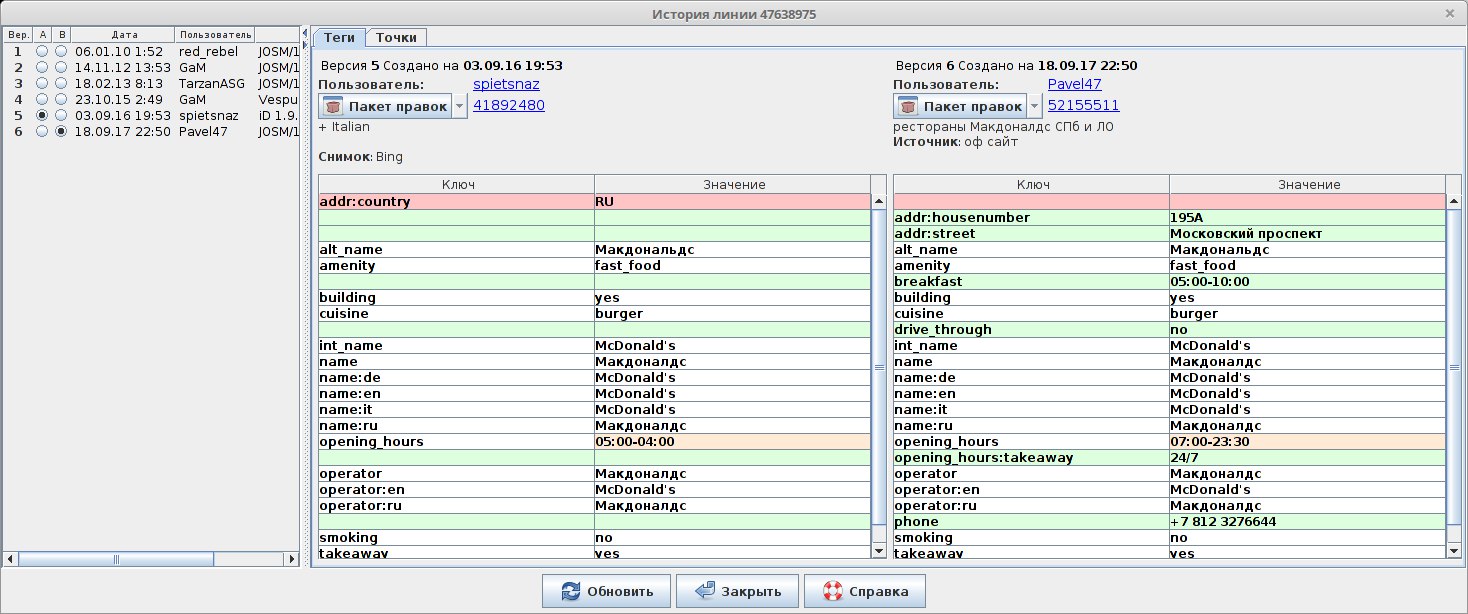This screenshot has width=1468, height=614.
Task: Choose version 2 as comparison B
Action: (61, 67)
